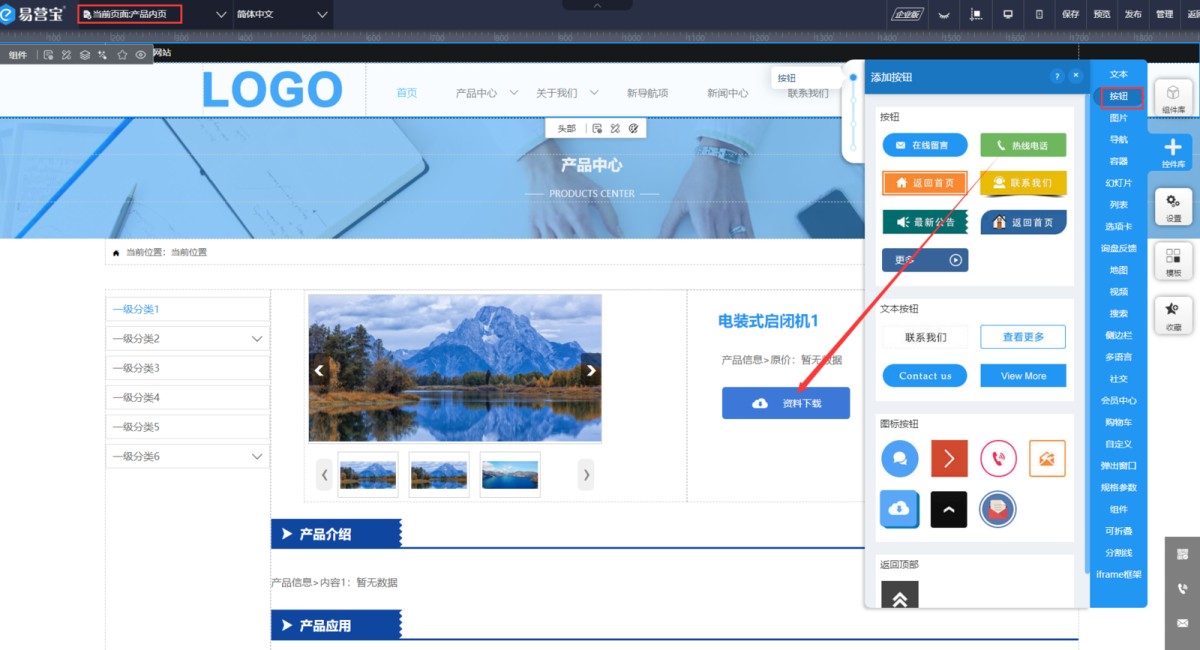This screenshot has width=1200, height=650.
Task: Switch to mobile phone view icon
Action: [1039, 15]
